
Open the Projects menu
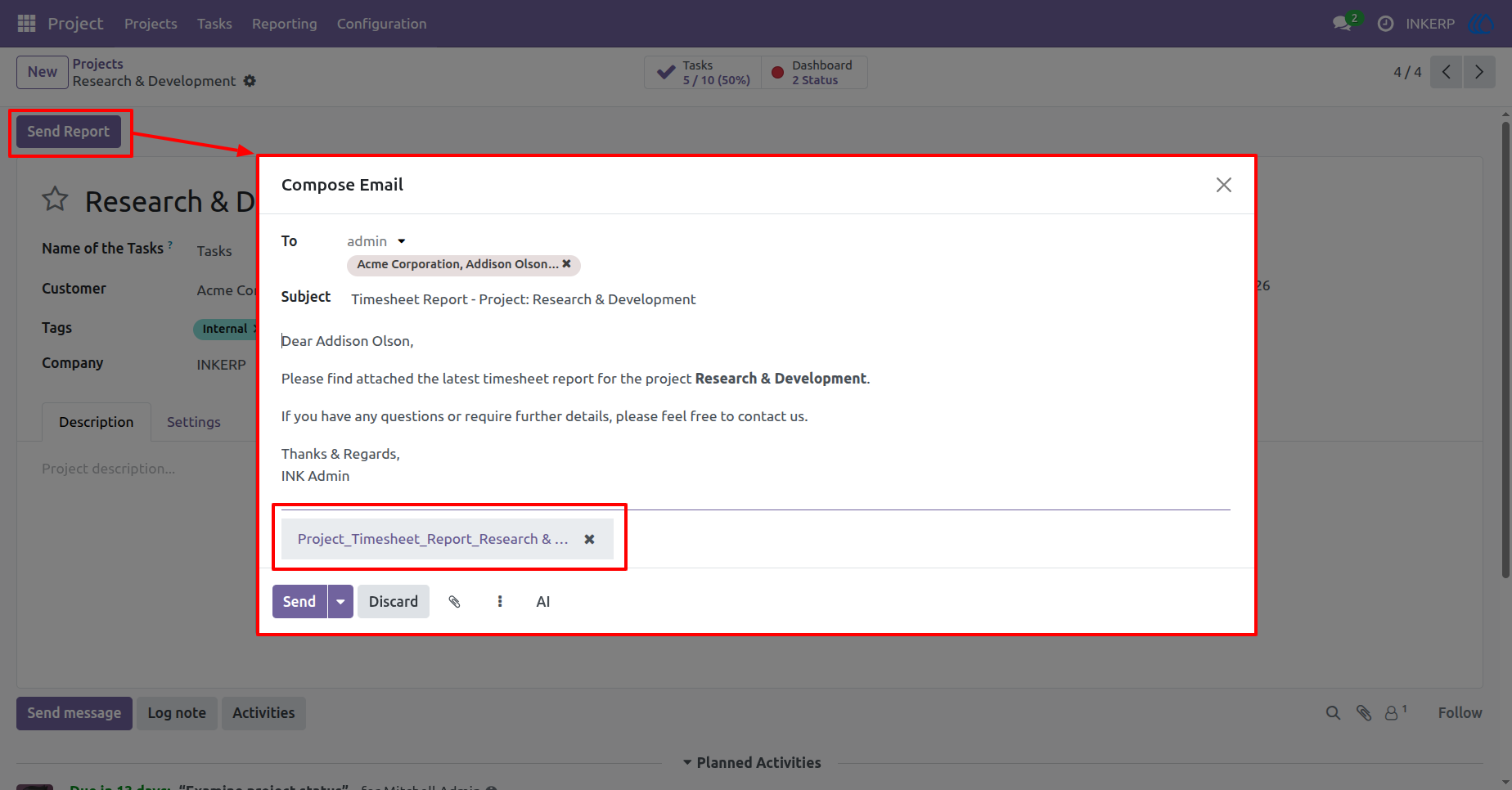coord(151,24)
